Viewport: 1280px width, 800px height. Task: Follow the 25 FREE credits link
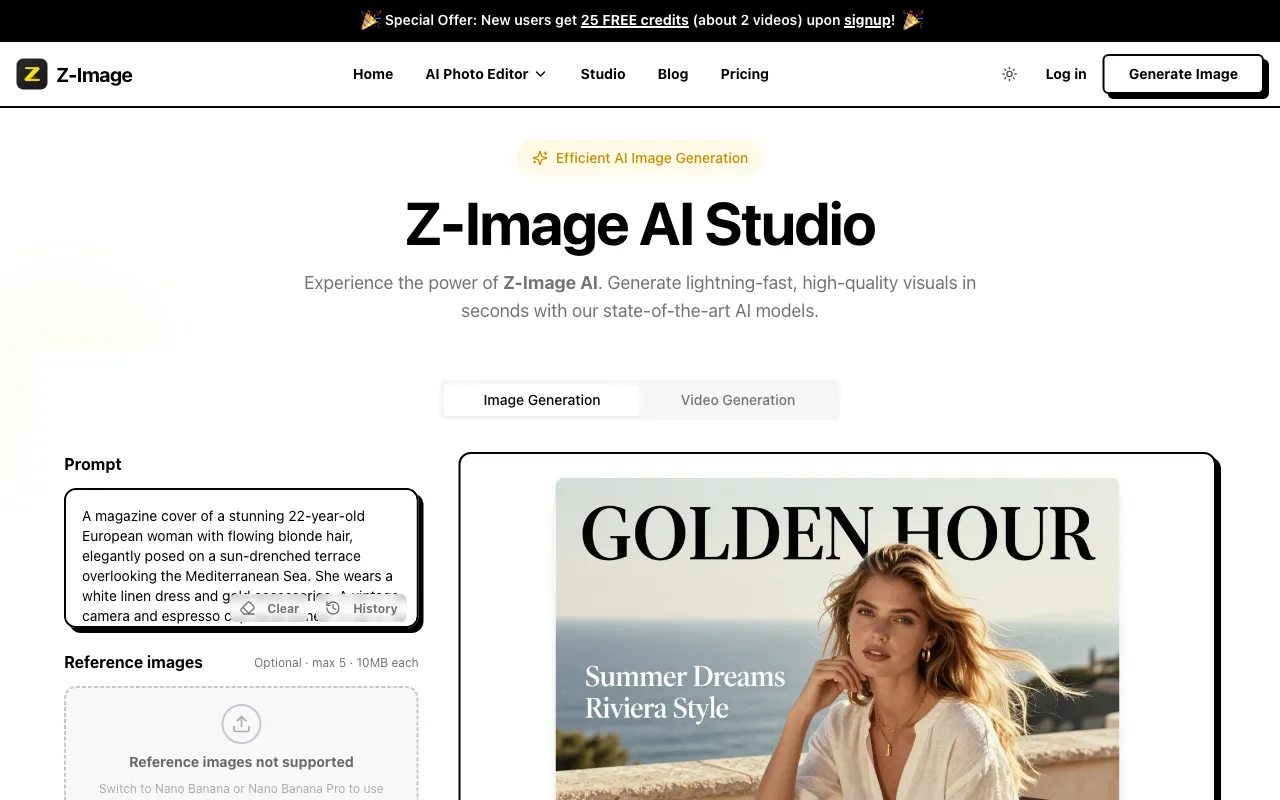(635, 20)
